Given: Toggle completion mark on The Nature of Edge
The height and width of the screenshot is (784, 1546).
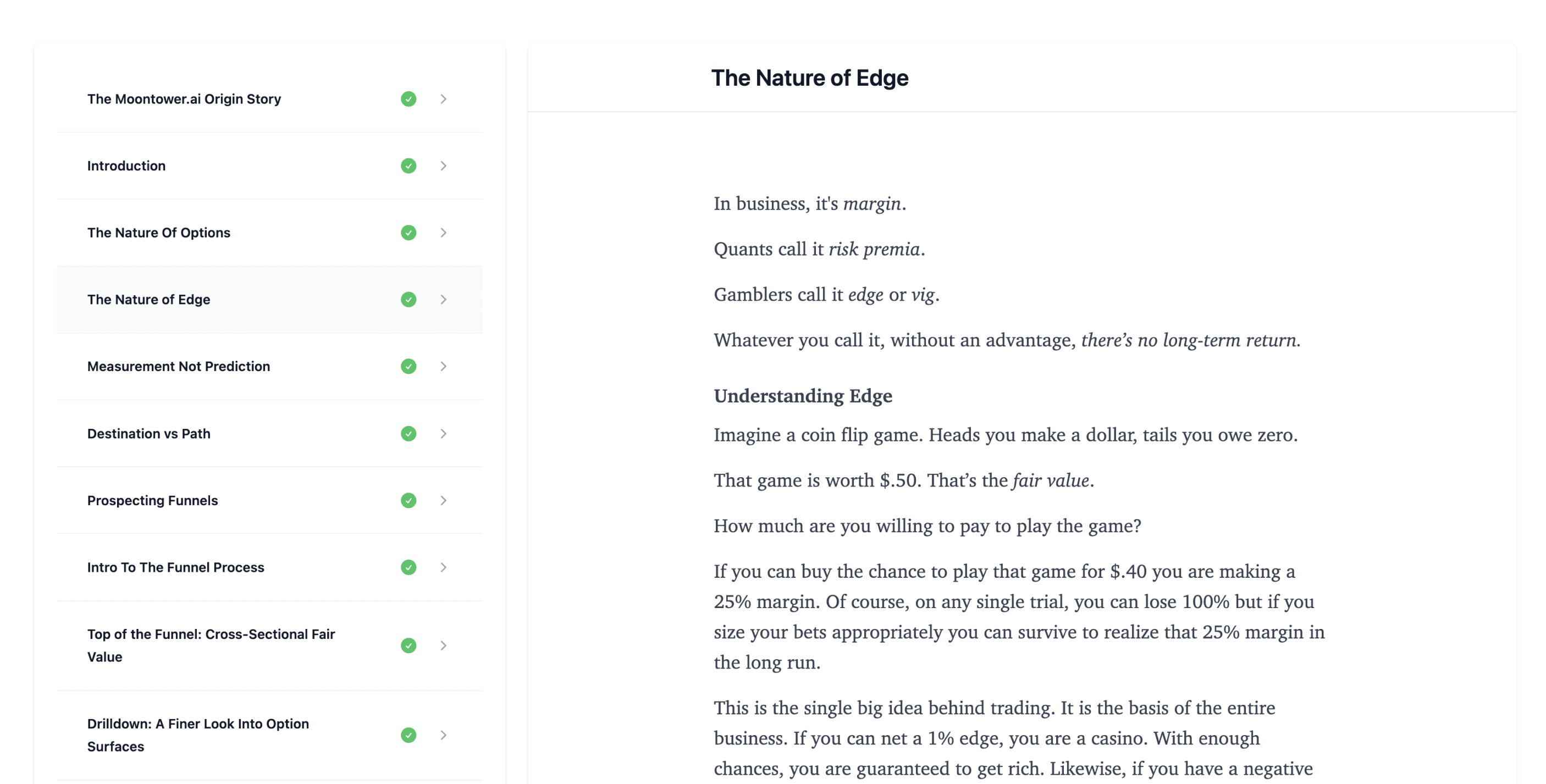Looking at the screenshot, I should pos(408,300).
